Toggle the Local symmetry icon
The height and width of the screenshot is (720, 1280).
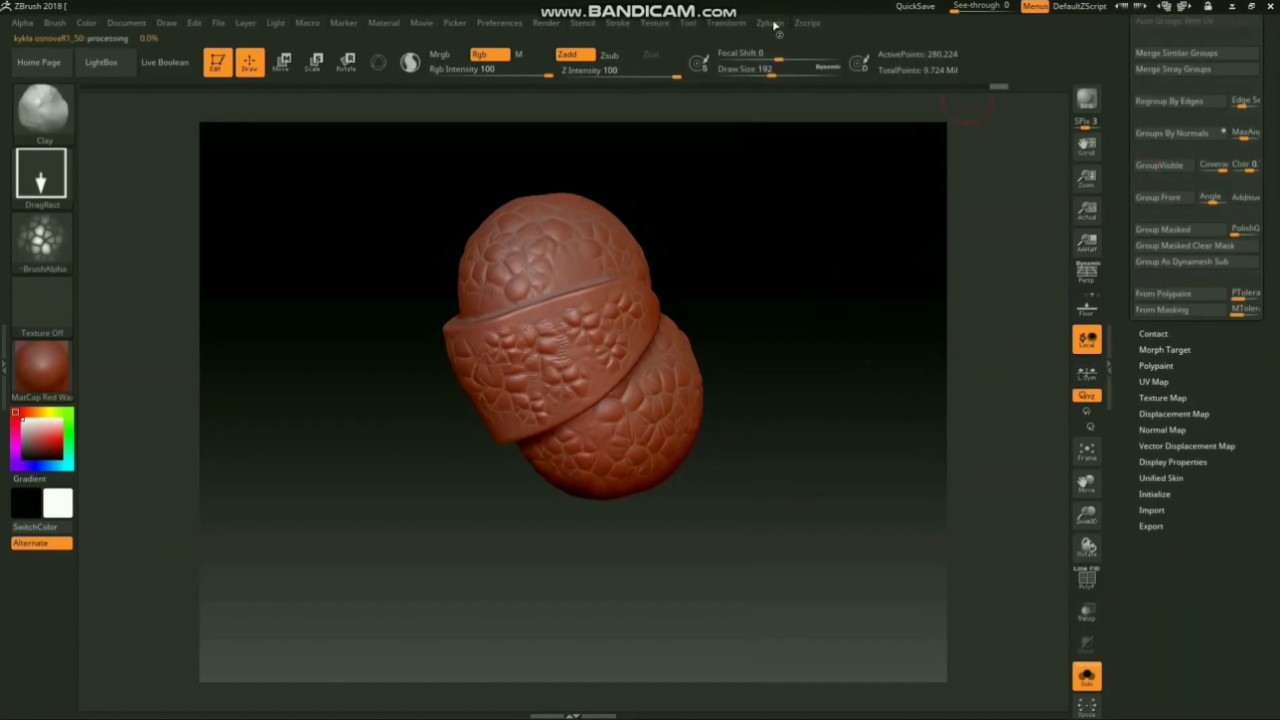[x=1087, y=340]
